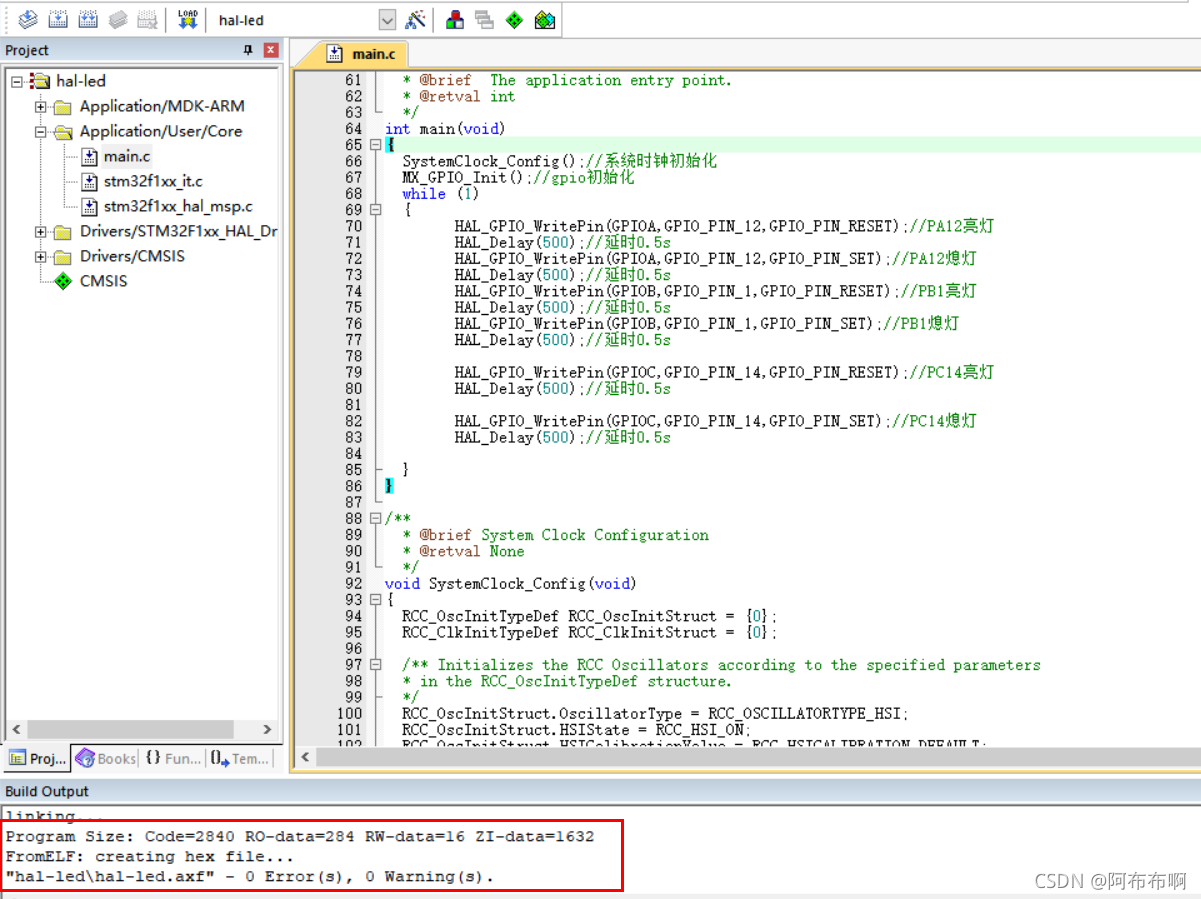Viewport: 1201px width, 899px height.
Task: Open Options for Target magic wand icon
Action: pyautogui.click(x=416, y=19)
